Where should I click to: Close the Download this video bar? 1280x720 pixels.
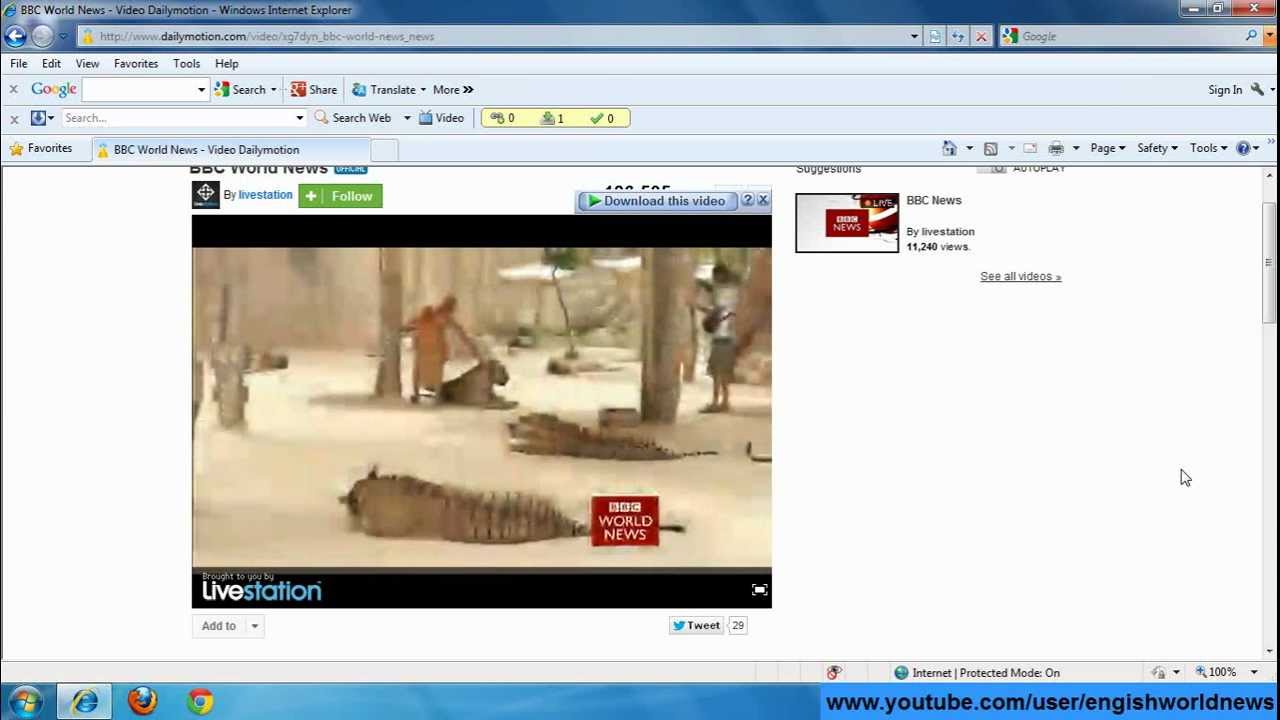click(763, 201)
